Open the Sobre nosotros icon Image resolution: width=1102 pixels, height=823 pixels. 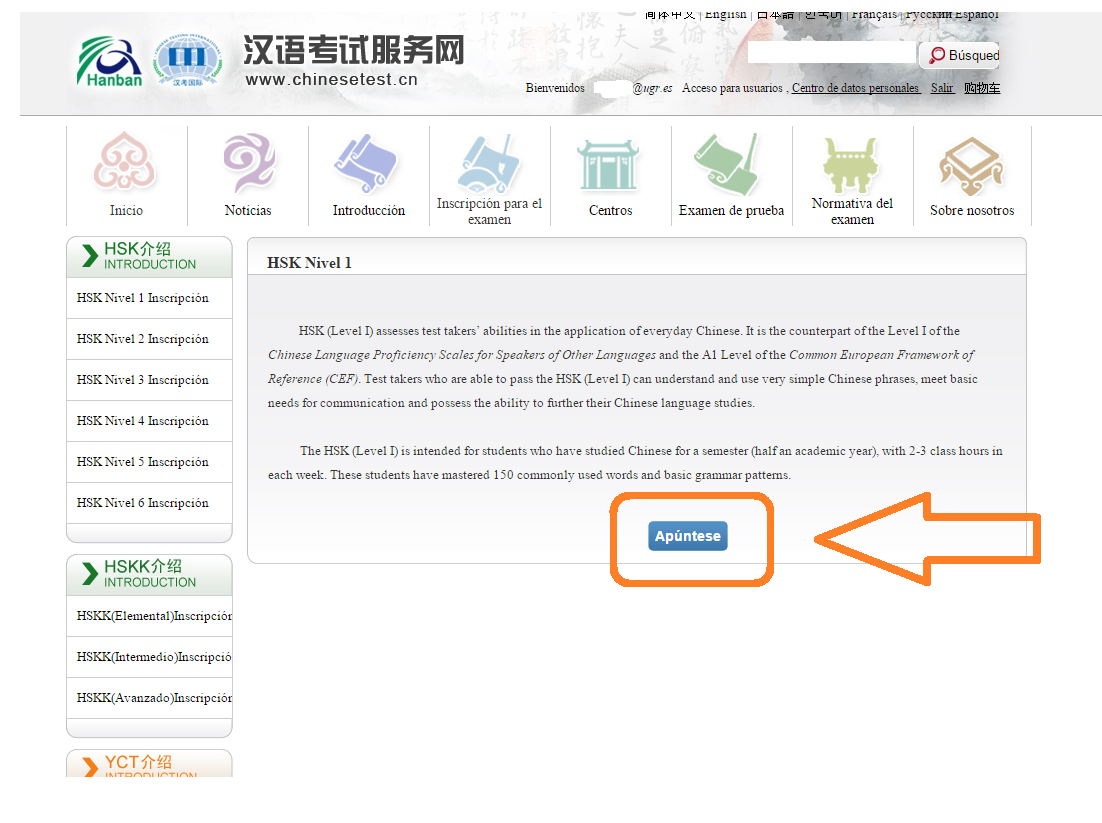[x=972, y=166]
